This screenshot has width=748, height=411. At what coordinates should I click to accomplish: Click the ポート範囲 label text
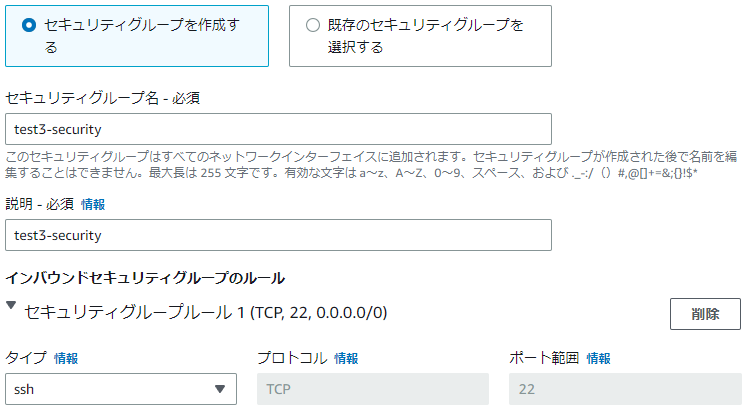542,358
